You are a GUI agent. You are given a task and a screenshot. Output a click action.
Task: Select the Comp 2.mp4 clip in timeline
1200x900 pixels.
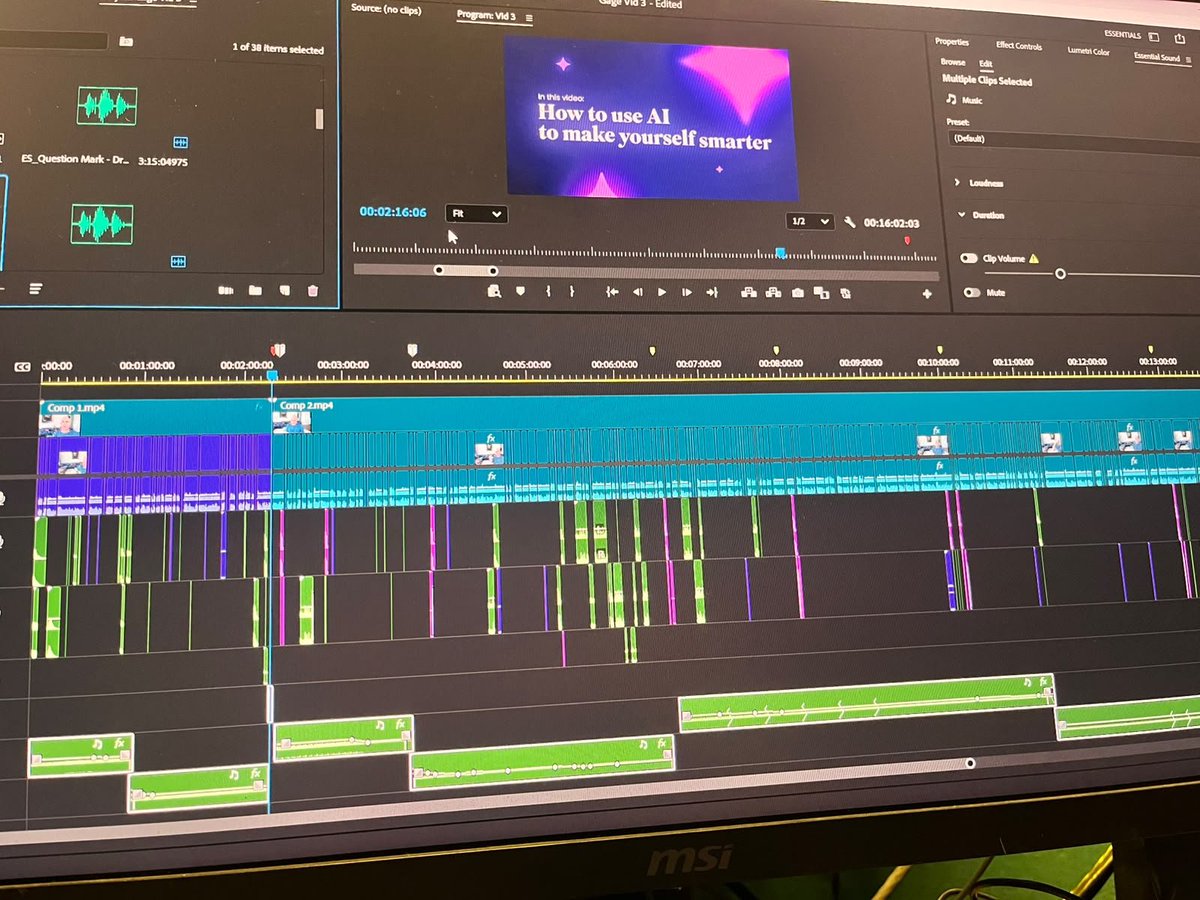pos(735,413)
